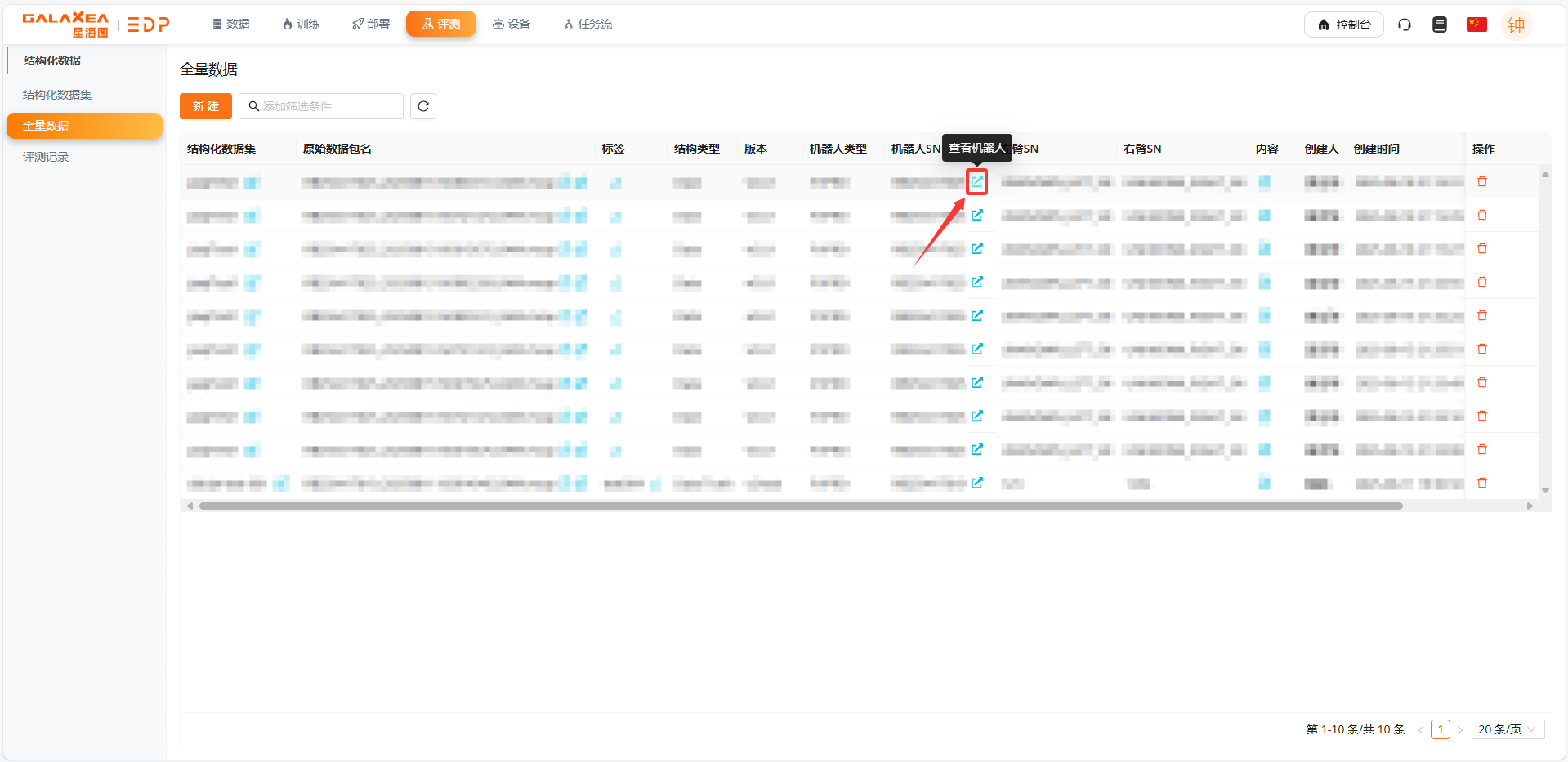The height and width of the screenshot is (762, 1568).
Task: Select 结构化数据集 in the sidebar
Action: pyautogui.click(x=57, y=95)
